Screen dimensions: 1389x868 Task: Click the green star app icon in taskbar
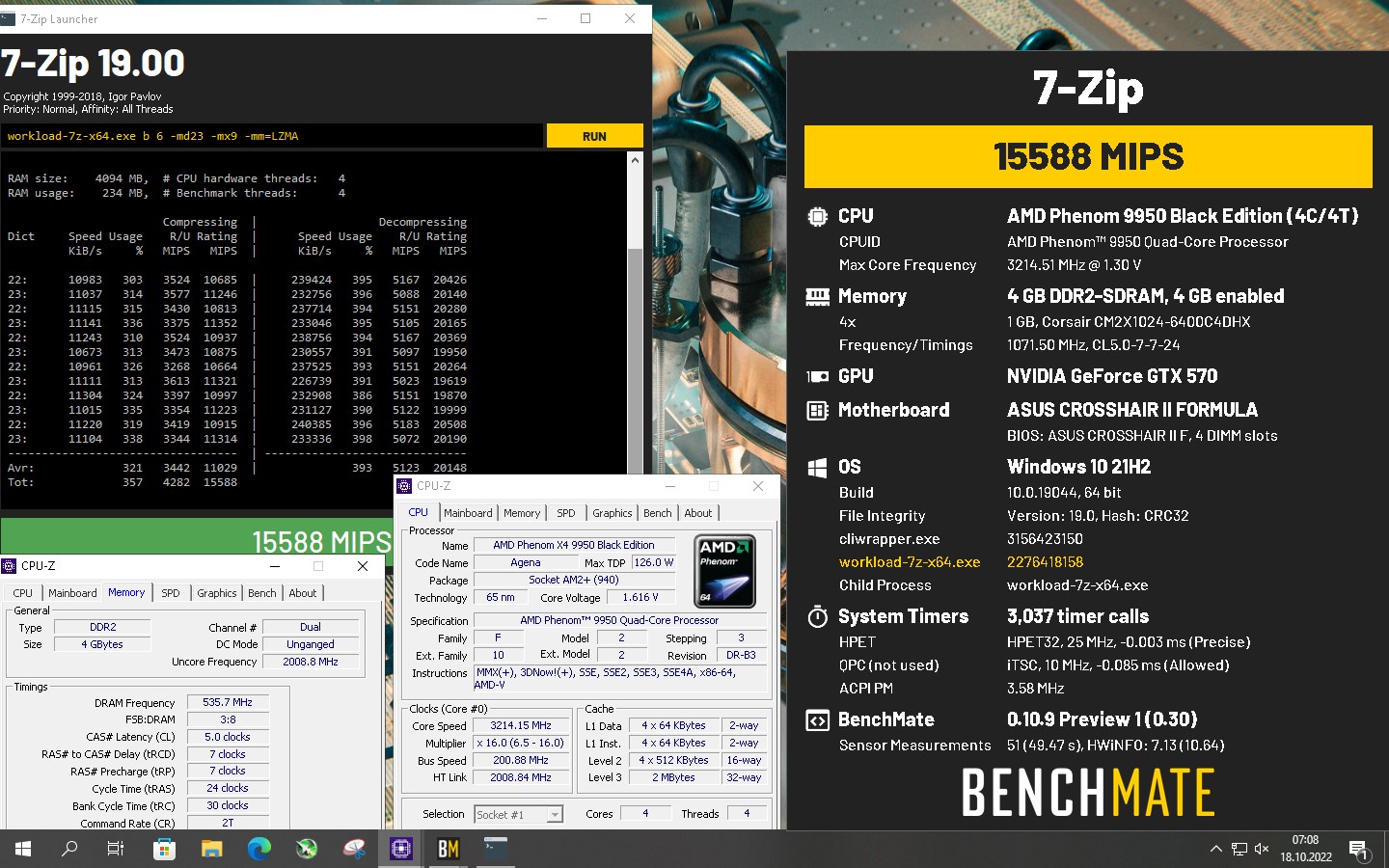[x=306, y=849]
